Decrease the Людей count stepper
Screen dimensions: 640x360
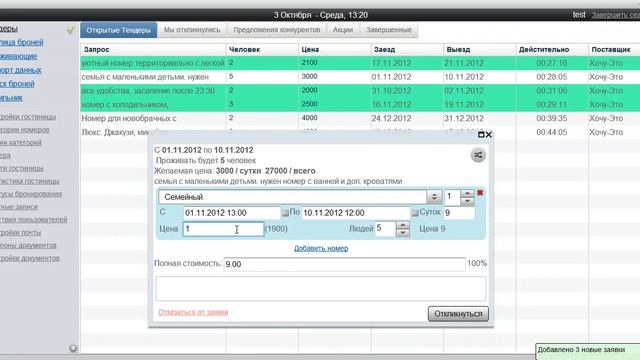coord(403,232)
